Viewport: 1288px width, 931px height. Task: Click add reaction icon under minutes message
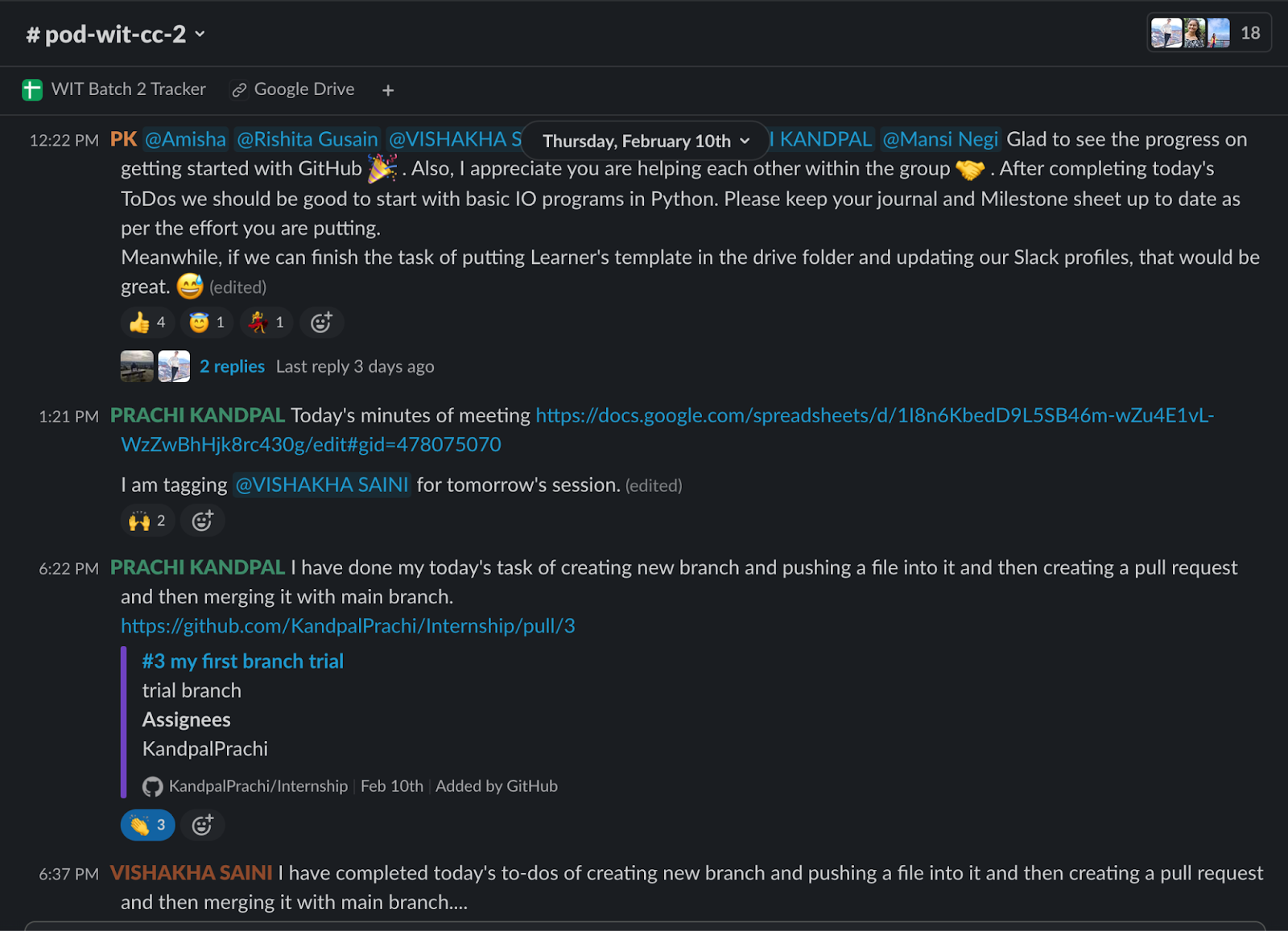point(202,521)
